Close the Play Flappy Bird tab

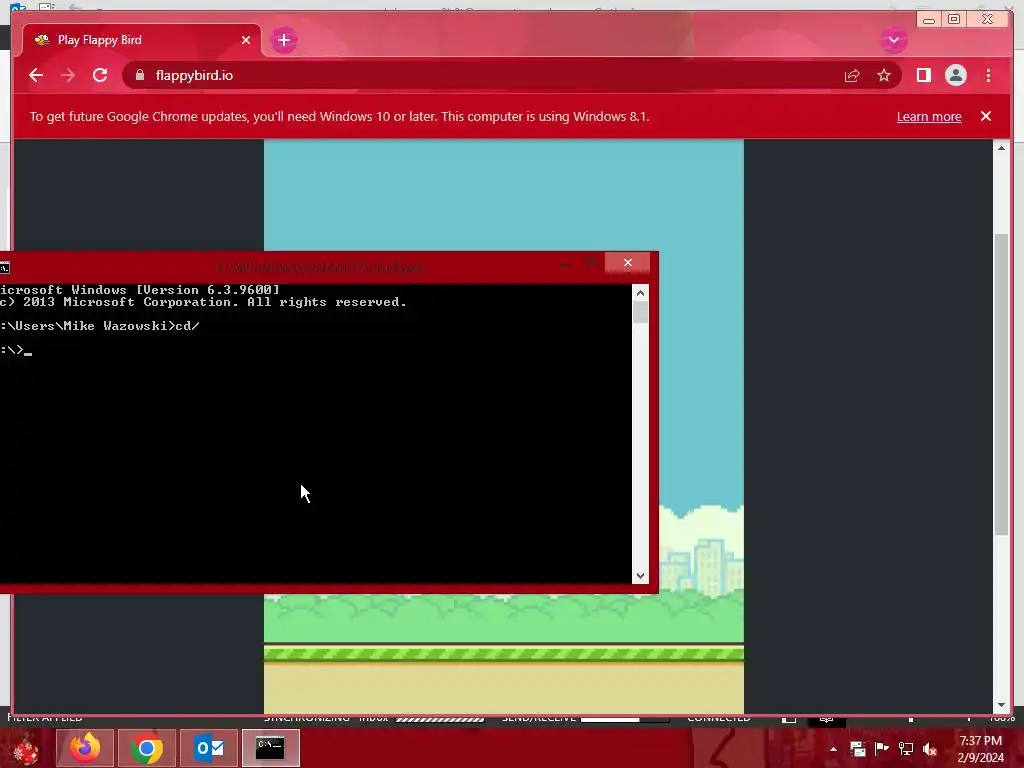(246, 40)
